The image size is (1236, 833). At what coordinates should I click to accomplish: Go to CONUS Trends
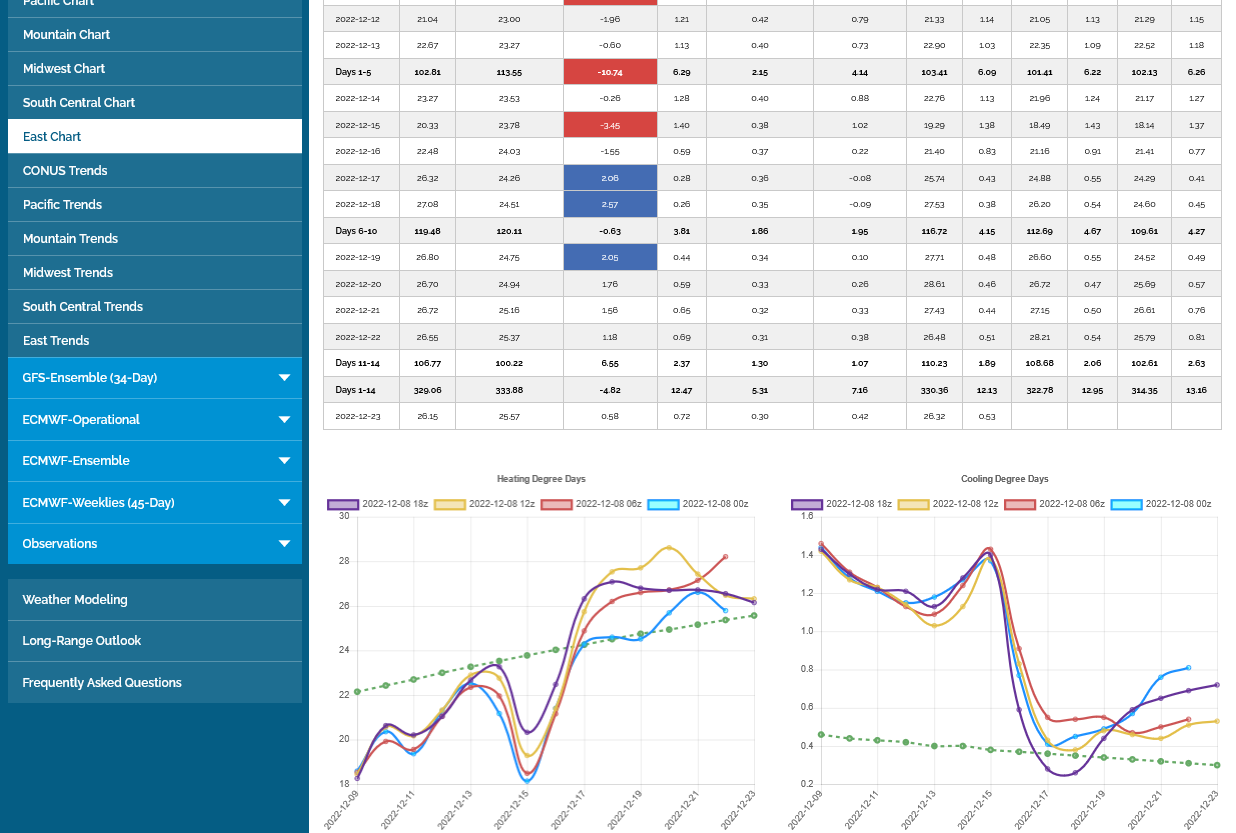coord(65,171)
